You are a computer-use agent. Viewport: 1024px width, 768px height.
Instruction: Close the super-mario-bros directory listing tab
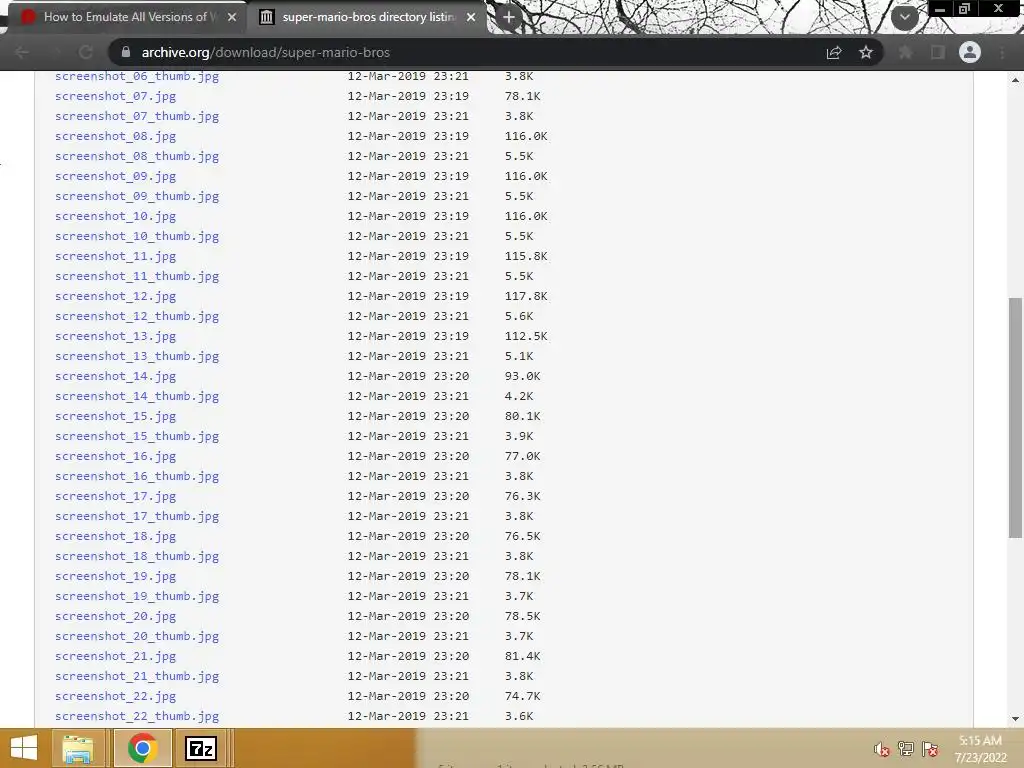471,17
